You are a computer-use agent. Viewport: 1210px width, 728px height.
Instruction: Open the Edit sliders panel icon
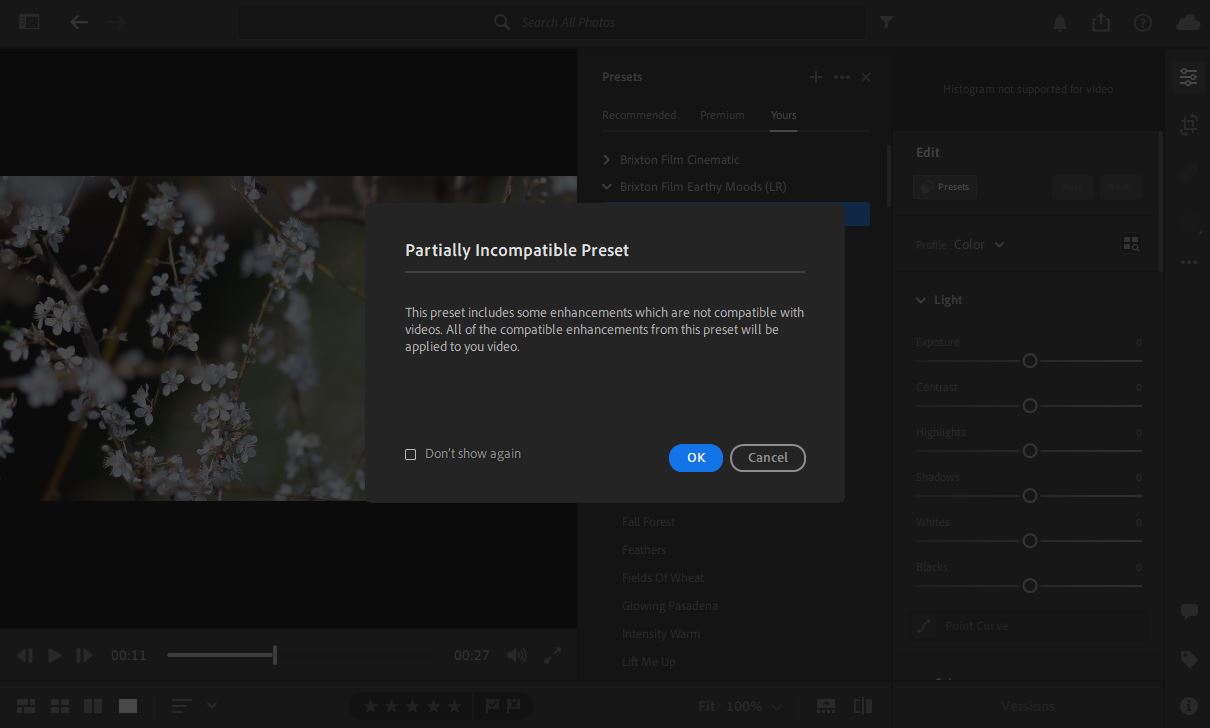[x=1188, y=77]
